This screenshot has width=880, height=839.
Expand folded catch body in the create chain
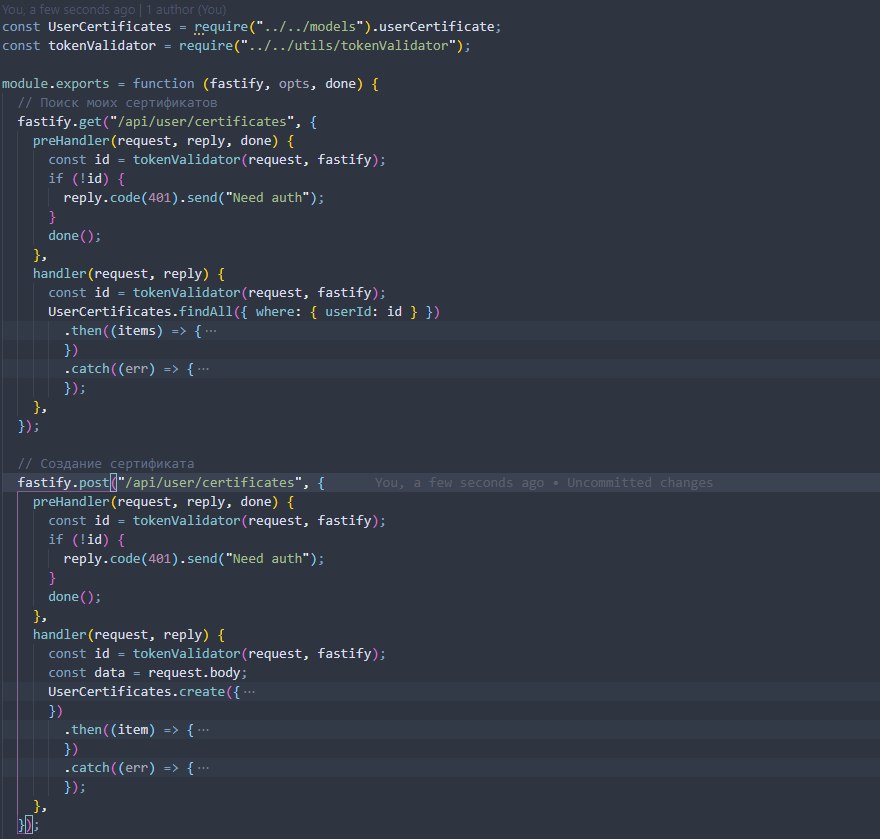[203, 768]
